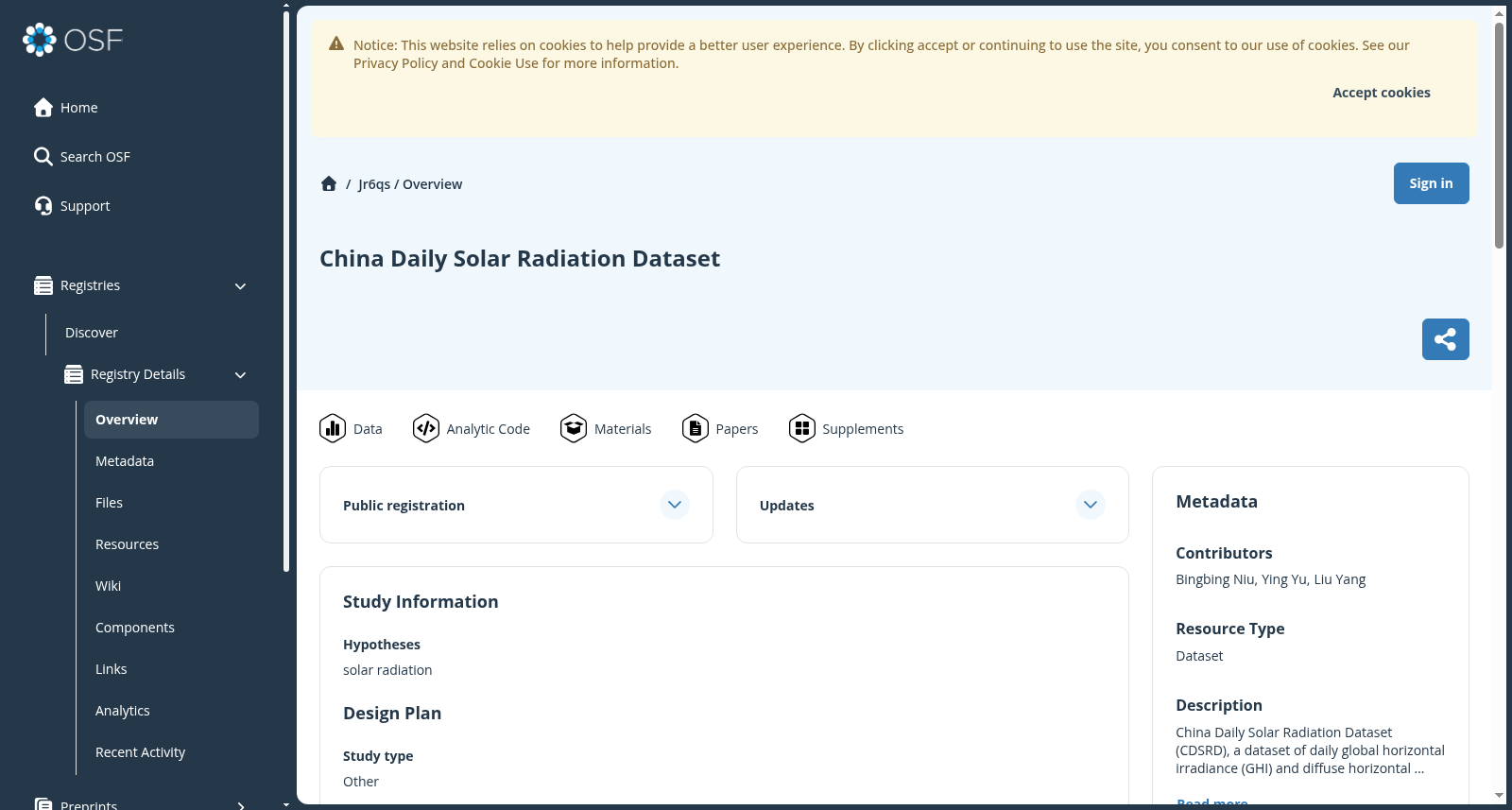The width and height of the screenshot is (1512, 810).
Task: Click Search OSF text link
Action: coord(95,157)
